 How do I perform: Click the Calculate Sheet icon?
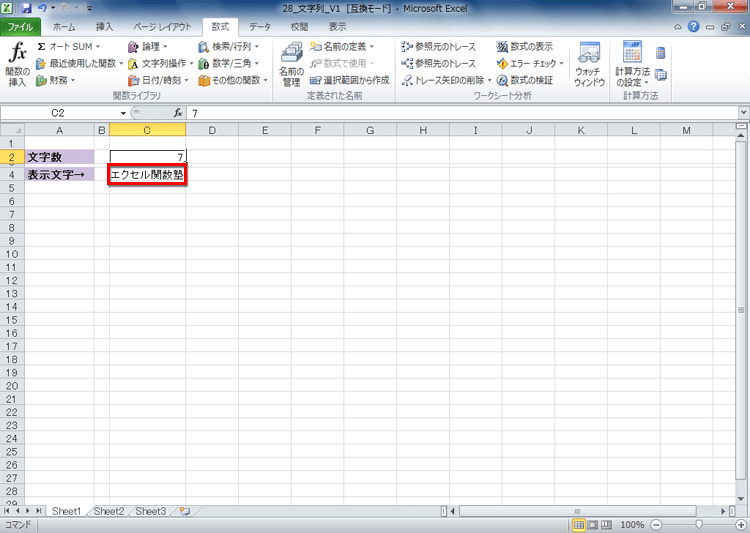(x=661, y=75)
